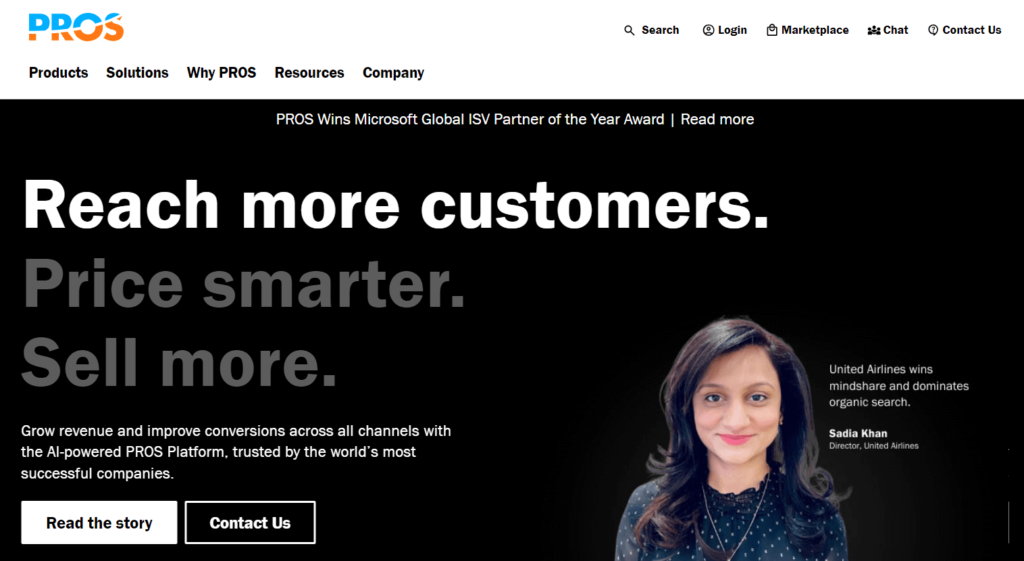Expand the Solutions menu
The height and width of the screenshot is (561, 1024).
point(137,72)
